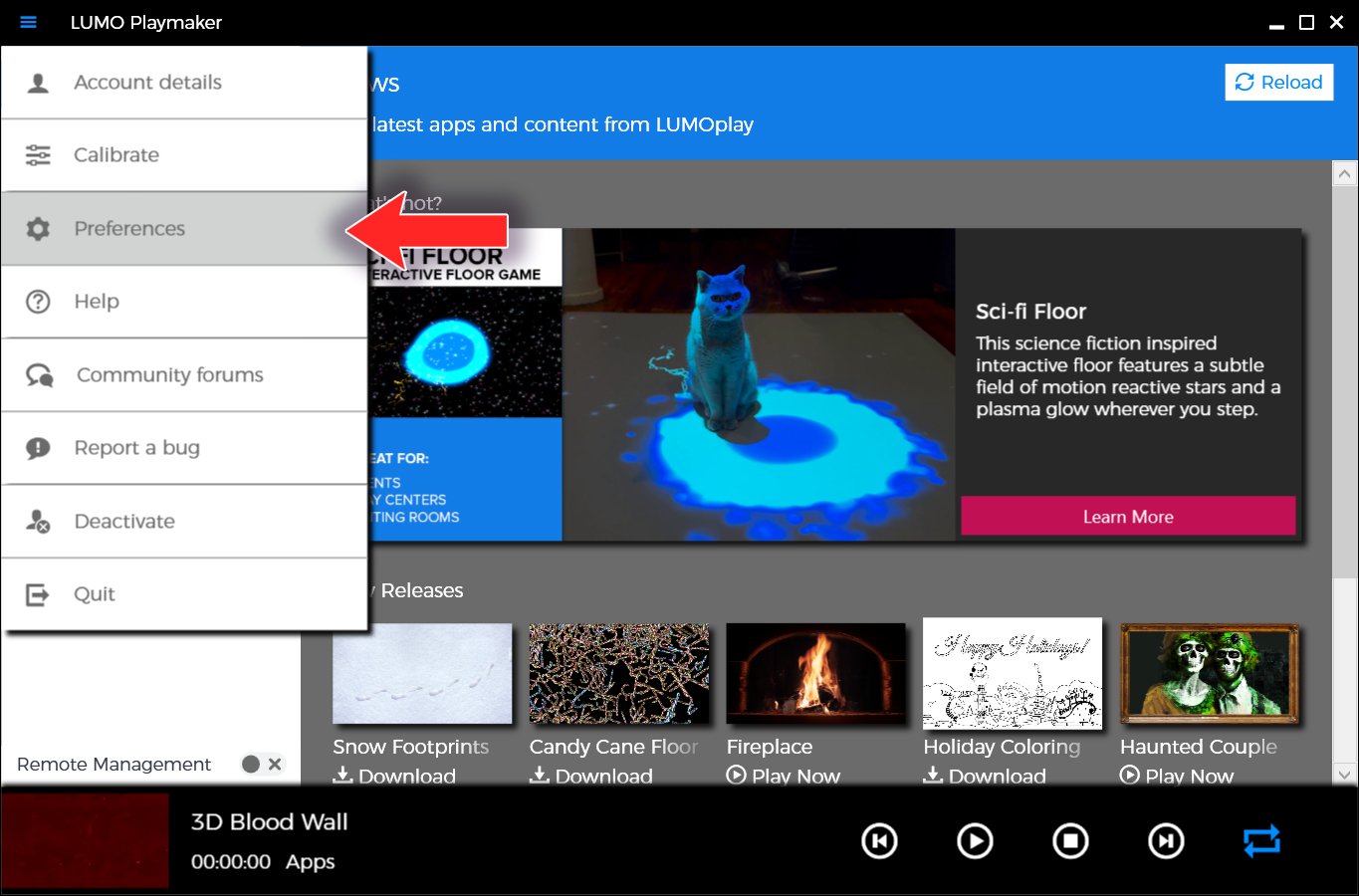Select Calibrate from the menu

[x=184, y=155]
